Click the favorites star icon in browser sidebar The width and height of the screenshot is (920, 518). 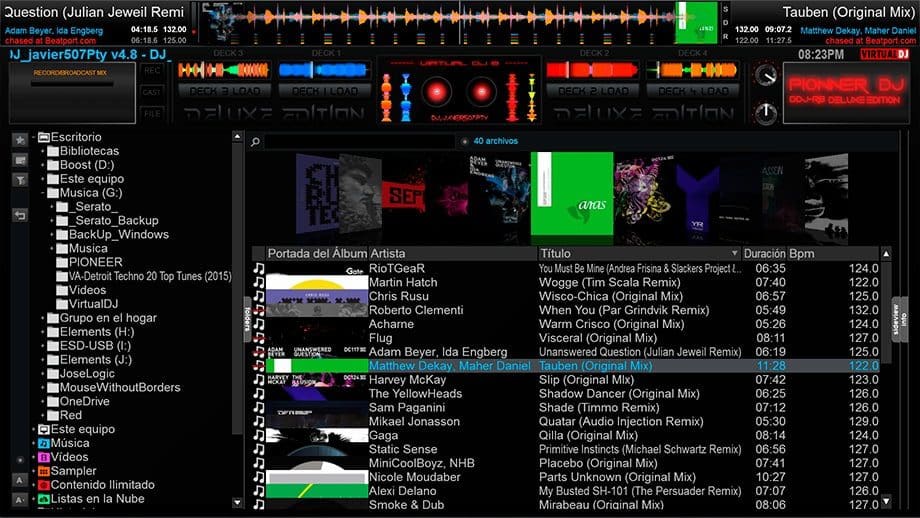pos(20,140)
